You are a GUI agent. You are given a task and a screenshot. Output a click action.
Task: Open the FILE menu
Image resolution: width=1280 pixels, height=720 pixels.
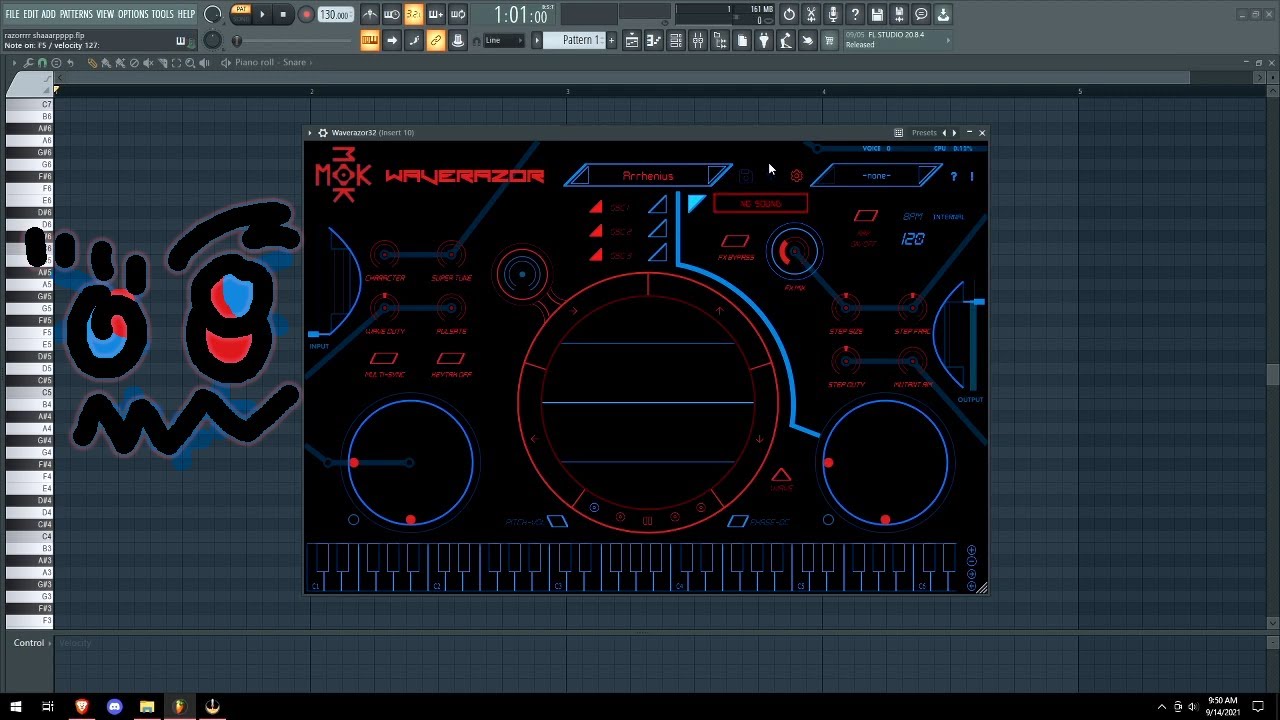[12, 14]
